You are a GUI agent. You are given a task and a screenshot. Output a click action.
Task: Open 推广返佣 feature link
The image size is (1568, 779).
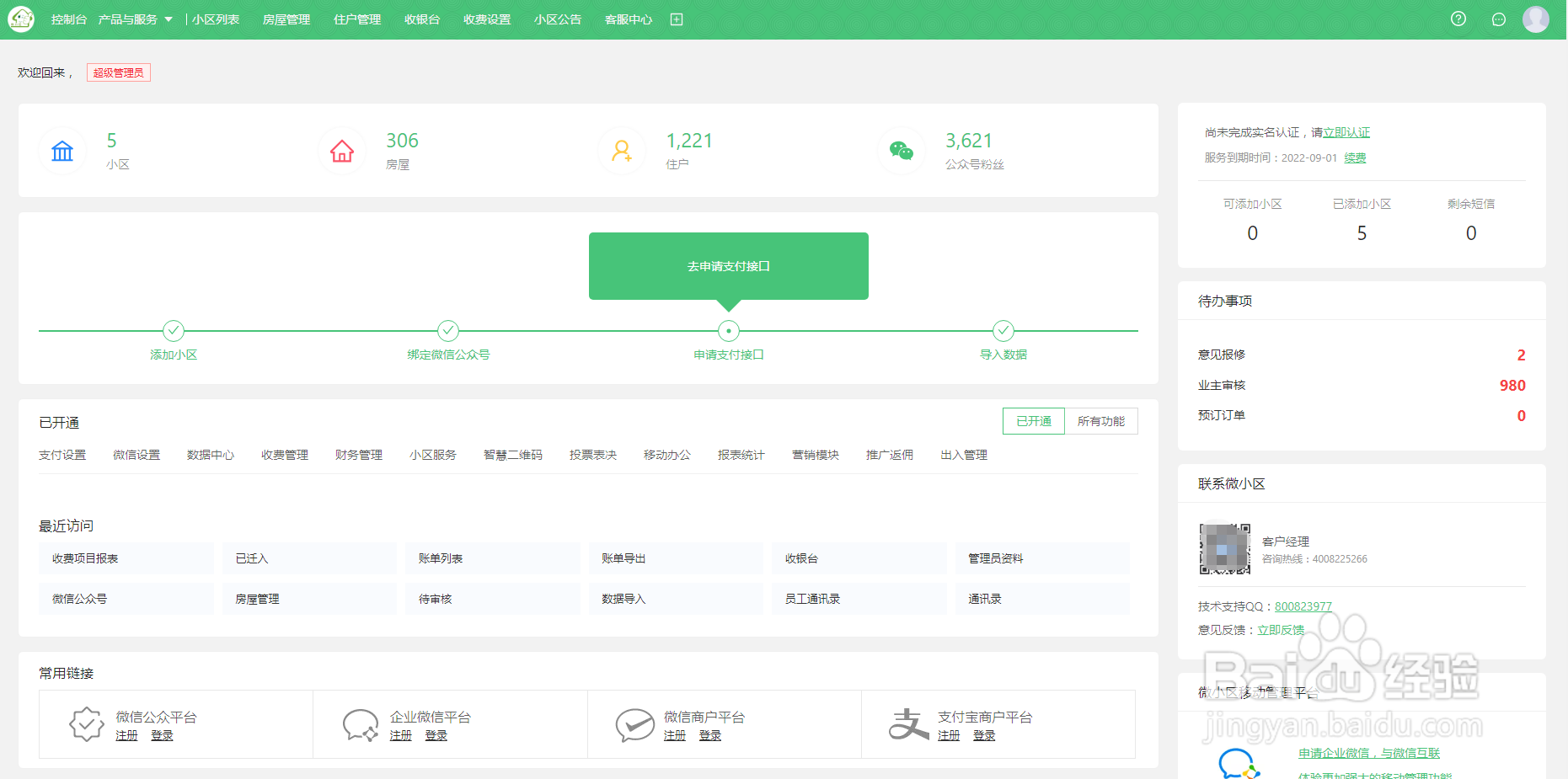tap(890, 455)
